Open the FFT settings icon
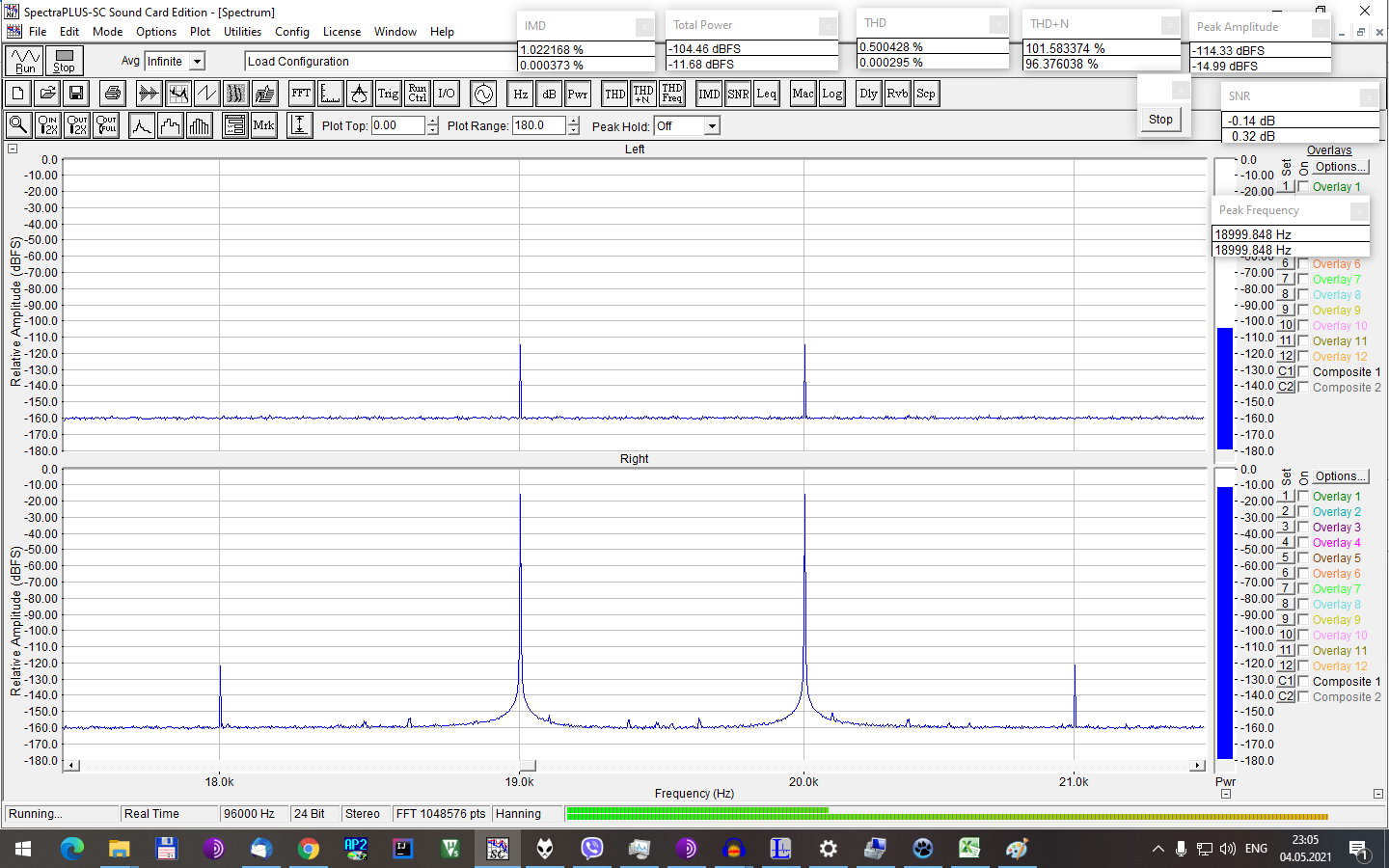Screen dimensions: 1389x868 (301, 94)
